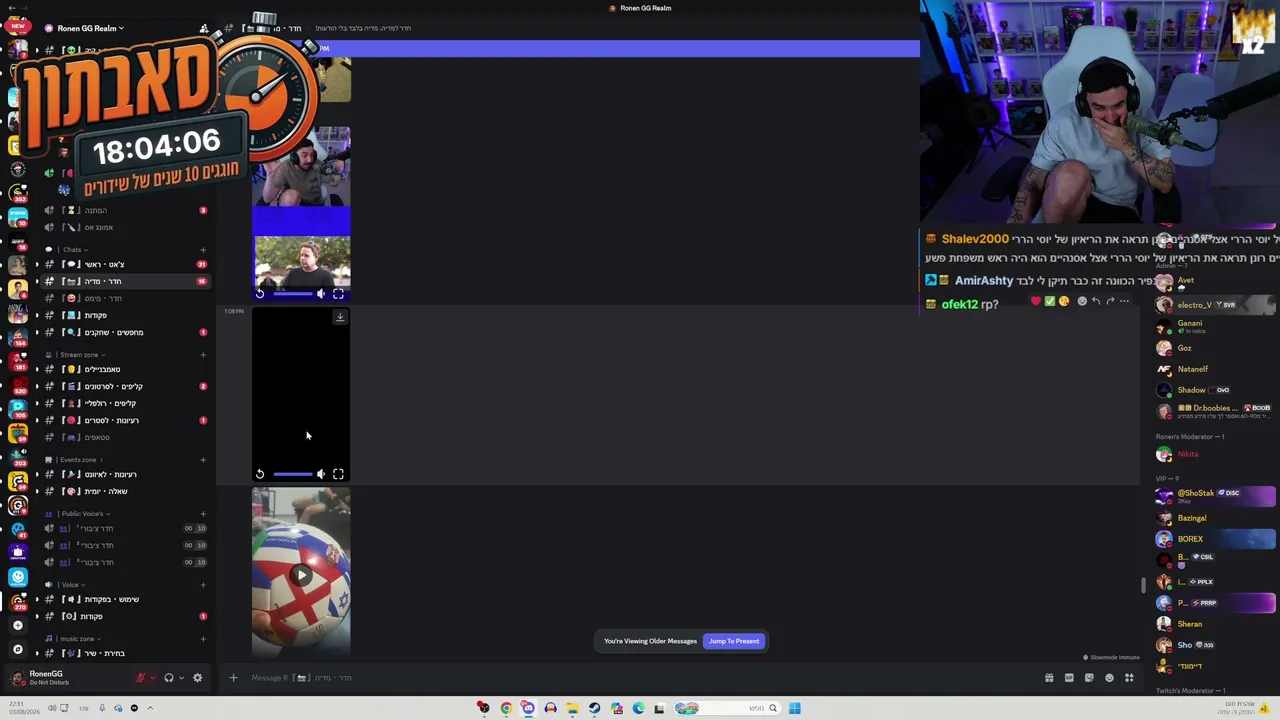Replay the streamer video above the black one

point(260,293)
